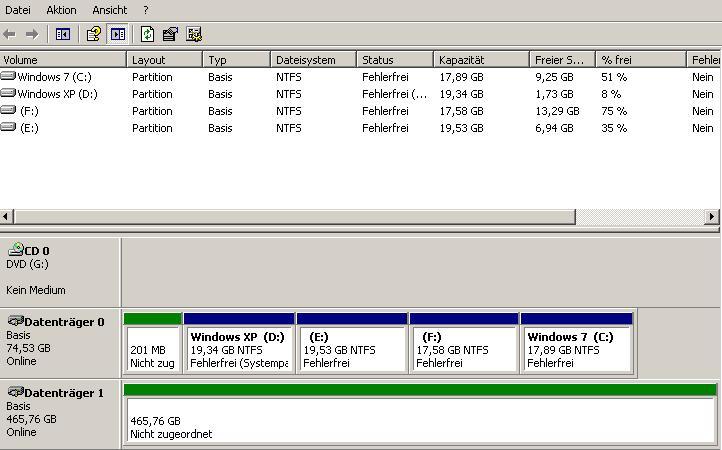
Task: Select the (F:) volume list row
Action: coord(360,111)
